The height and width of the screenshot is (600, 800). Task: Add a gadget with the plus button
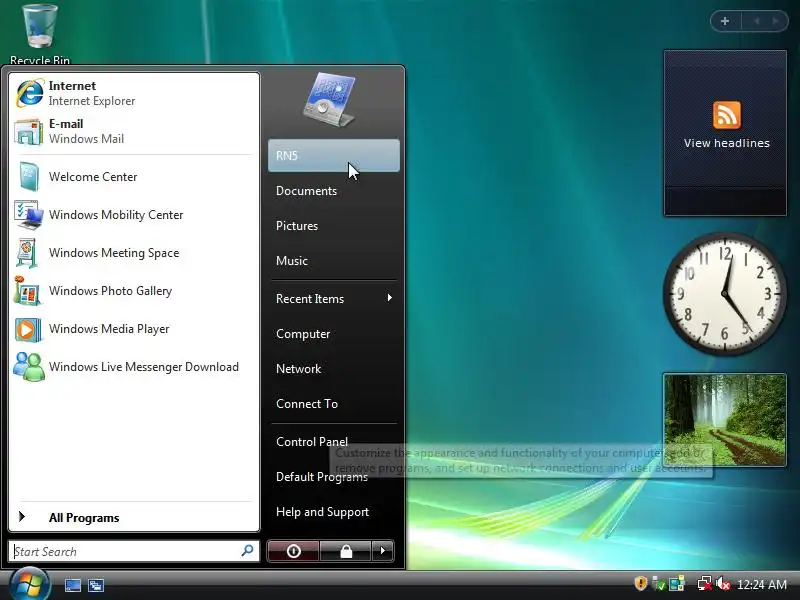coord(724,21)
